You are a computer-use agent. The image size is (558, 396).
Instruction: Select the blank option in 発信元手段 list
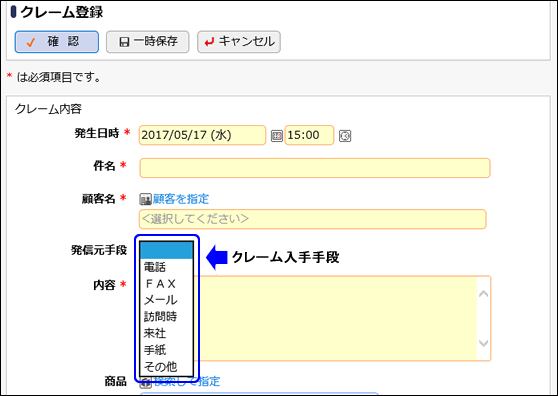tap(167, 250)
